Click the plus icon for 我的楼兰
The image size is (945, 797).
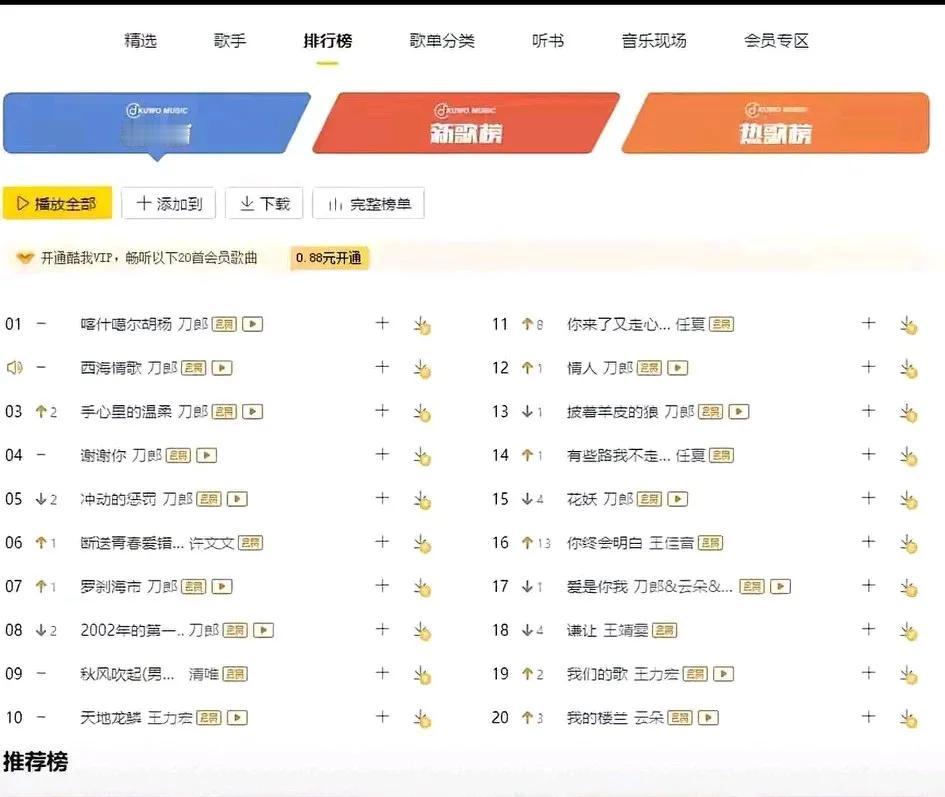point(868,716)
